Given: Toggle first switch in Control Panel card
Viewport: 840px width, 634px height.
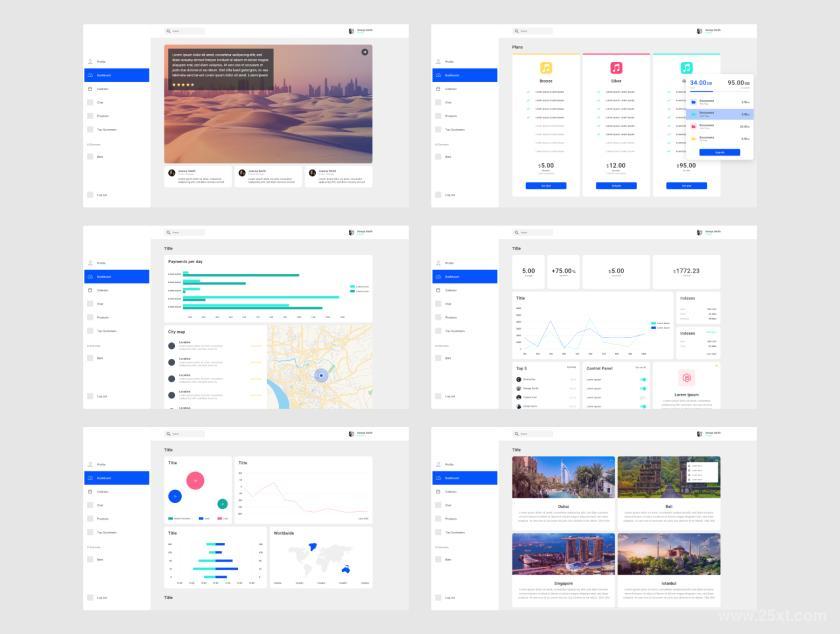Looking at the screenshot, I should click(x=643, y=380).
